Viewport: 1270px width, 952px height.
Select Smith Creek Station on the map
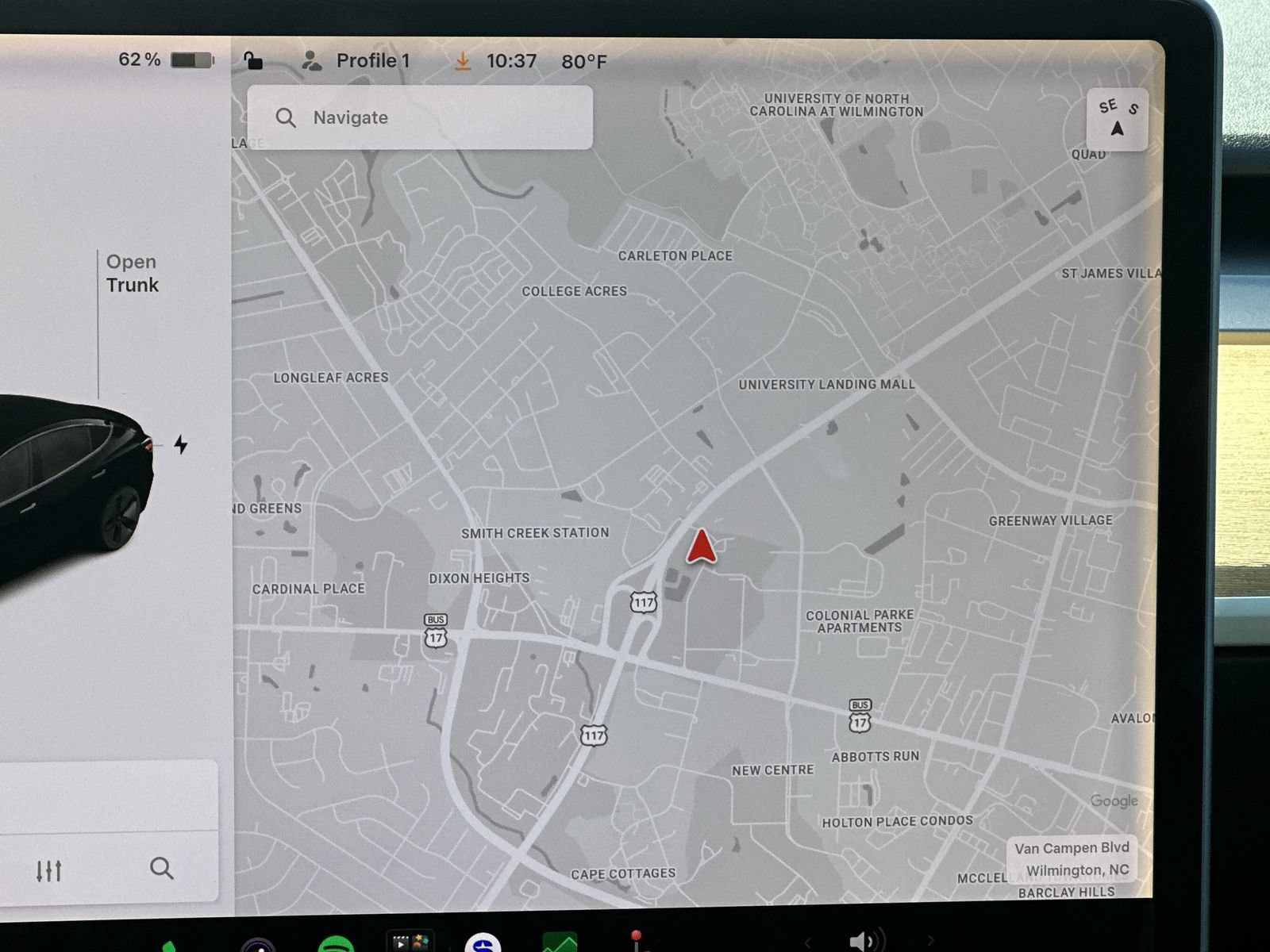click(x=536, y=533)
